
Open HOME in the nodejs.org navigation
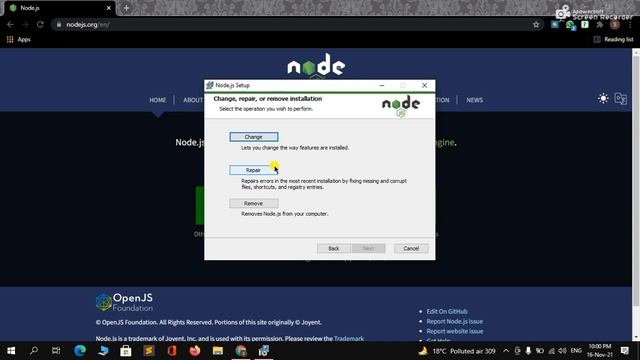click(x=158, y=100)
